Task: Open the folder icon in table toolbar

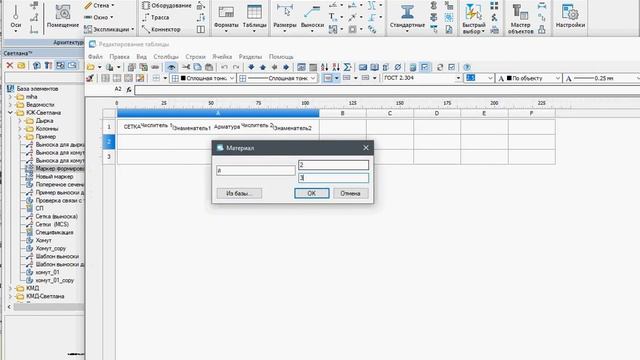Action: (91, 67)
